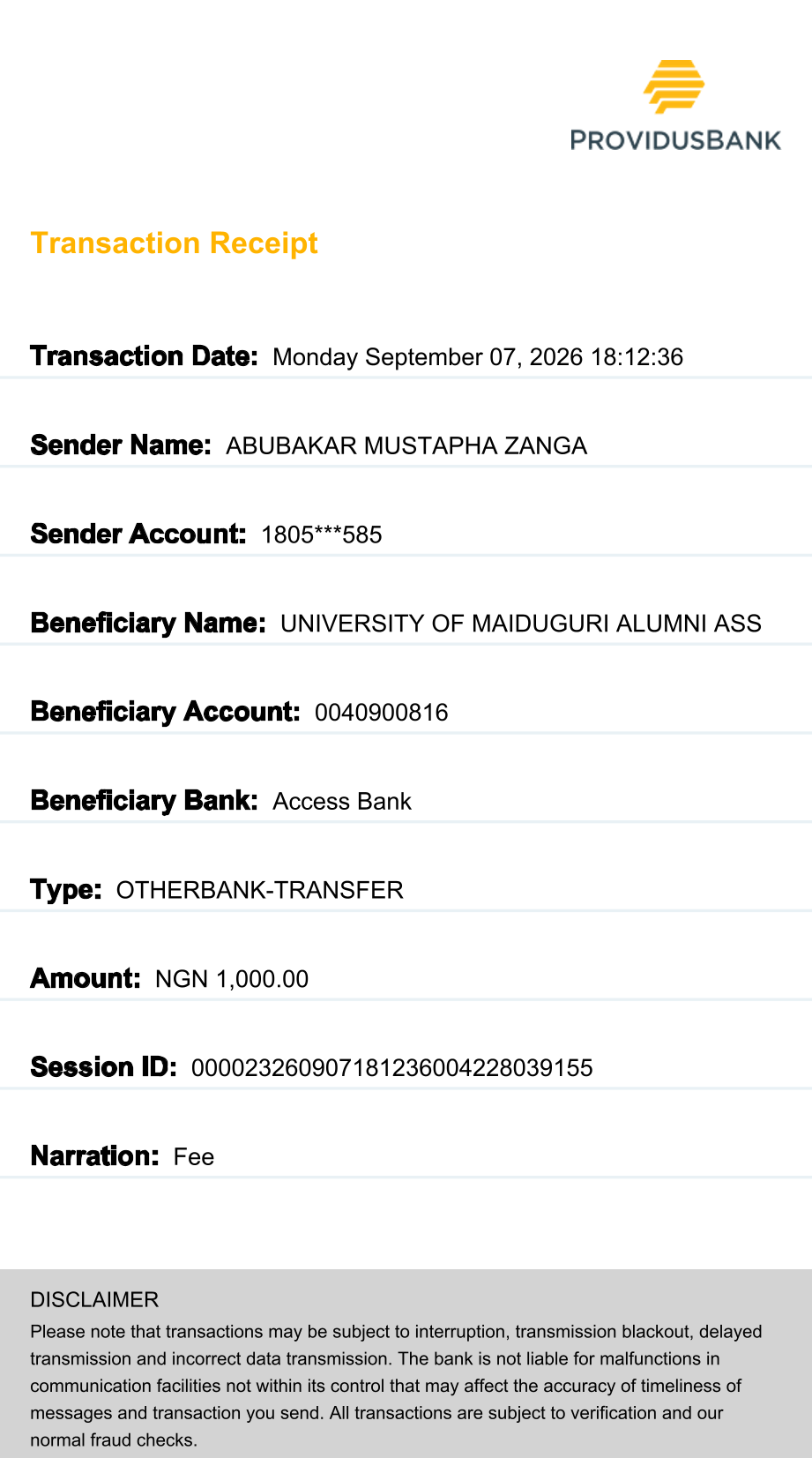812x1458 pixels.
Task: Click the Sender Name label
Action: point(121,445)
